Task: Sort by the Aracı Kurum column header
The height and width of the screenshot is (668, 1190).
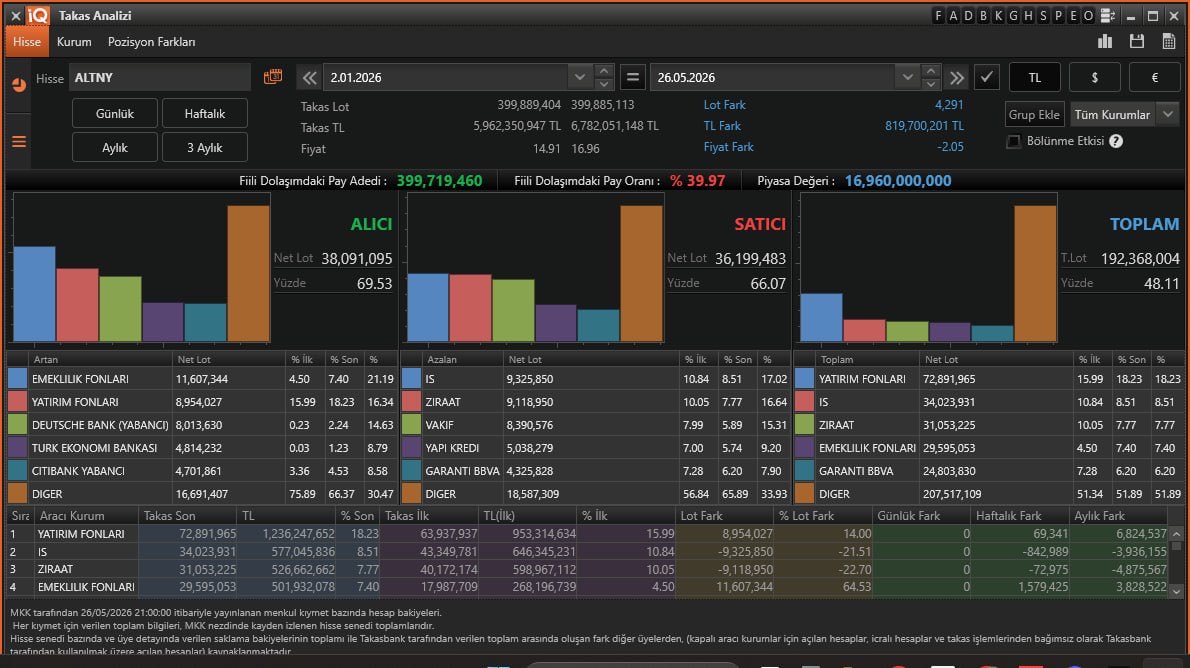Action: pyautogui.click(x=86, y=515)
